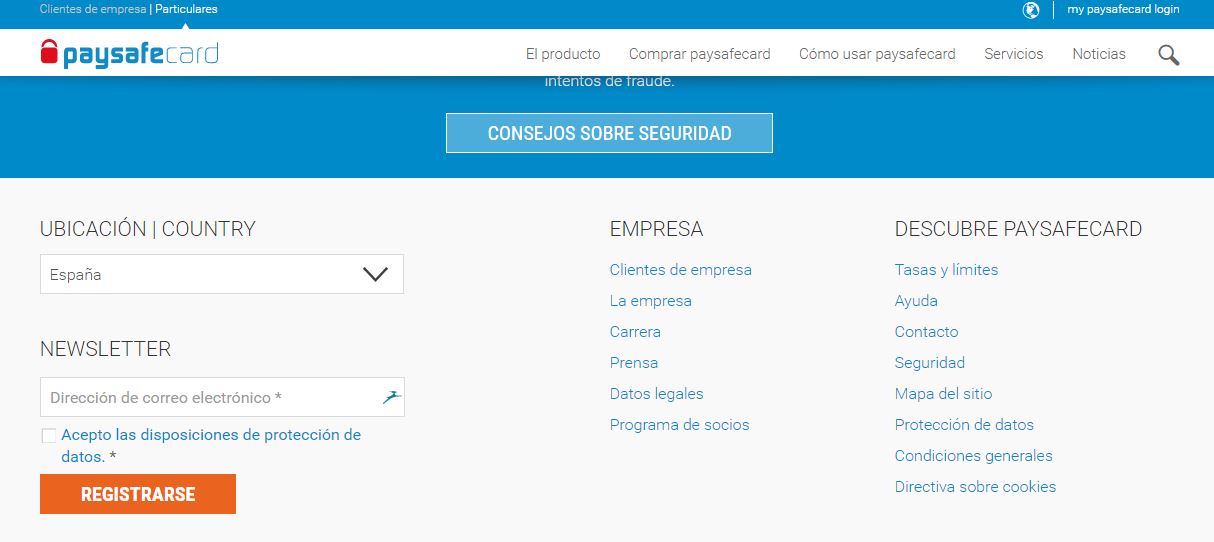Image resolution: width=1214 pixels, height=542 pixels.
Task: Click the Registrarse button
Action: tap(138, 494)
